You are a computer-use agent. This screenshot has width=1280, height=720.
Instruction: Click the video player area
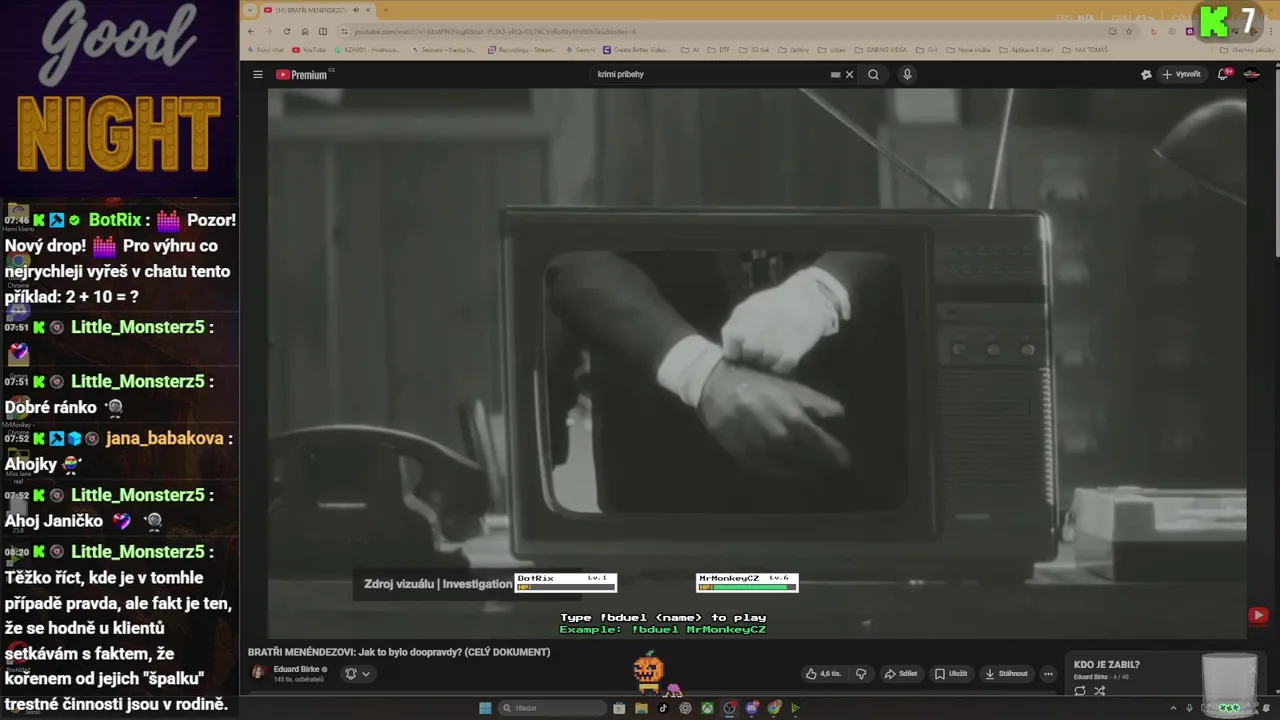click(757, 363)
